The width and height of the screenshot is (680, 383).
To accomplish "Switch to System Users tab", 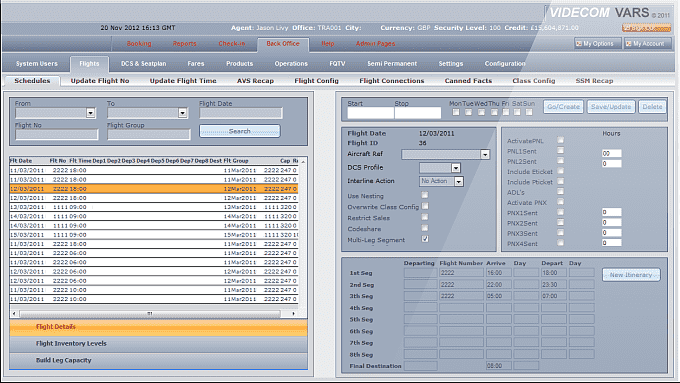I will coord(37,64).
